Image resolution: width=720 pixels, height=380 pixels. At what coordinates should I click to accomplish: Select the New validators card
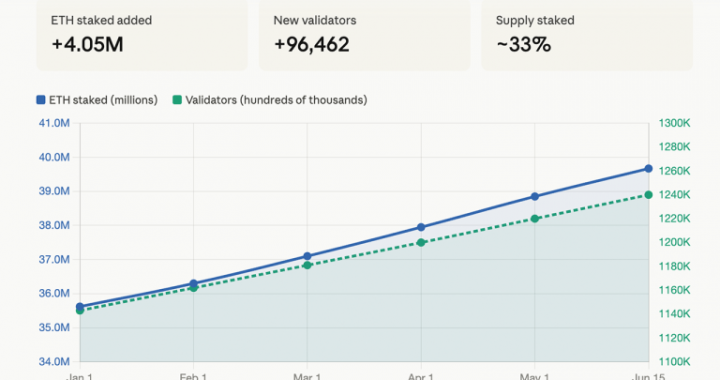[x=365, y=35]
